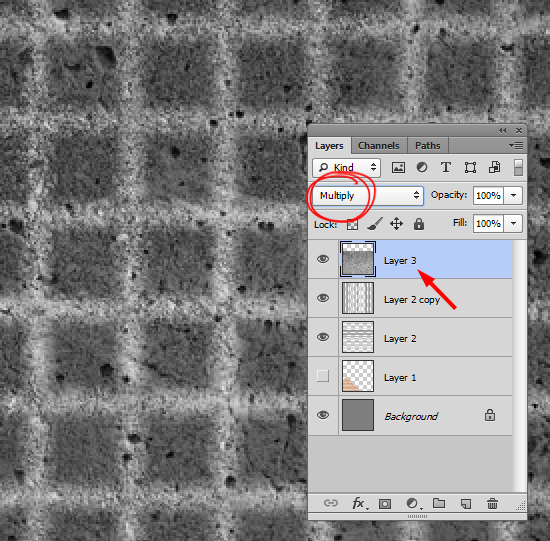Lock position move icon
The image size is (550, 541).
point(396,224)
